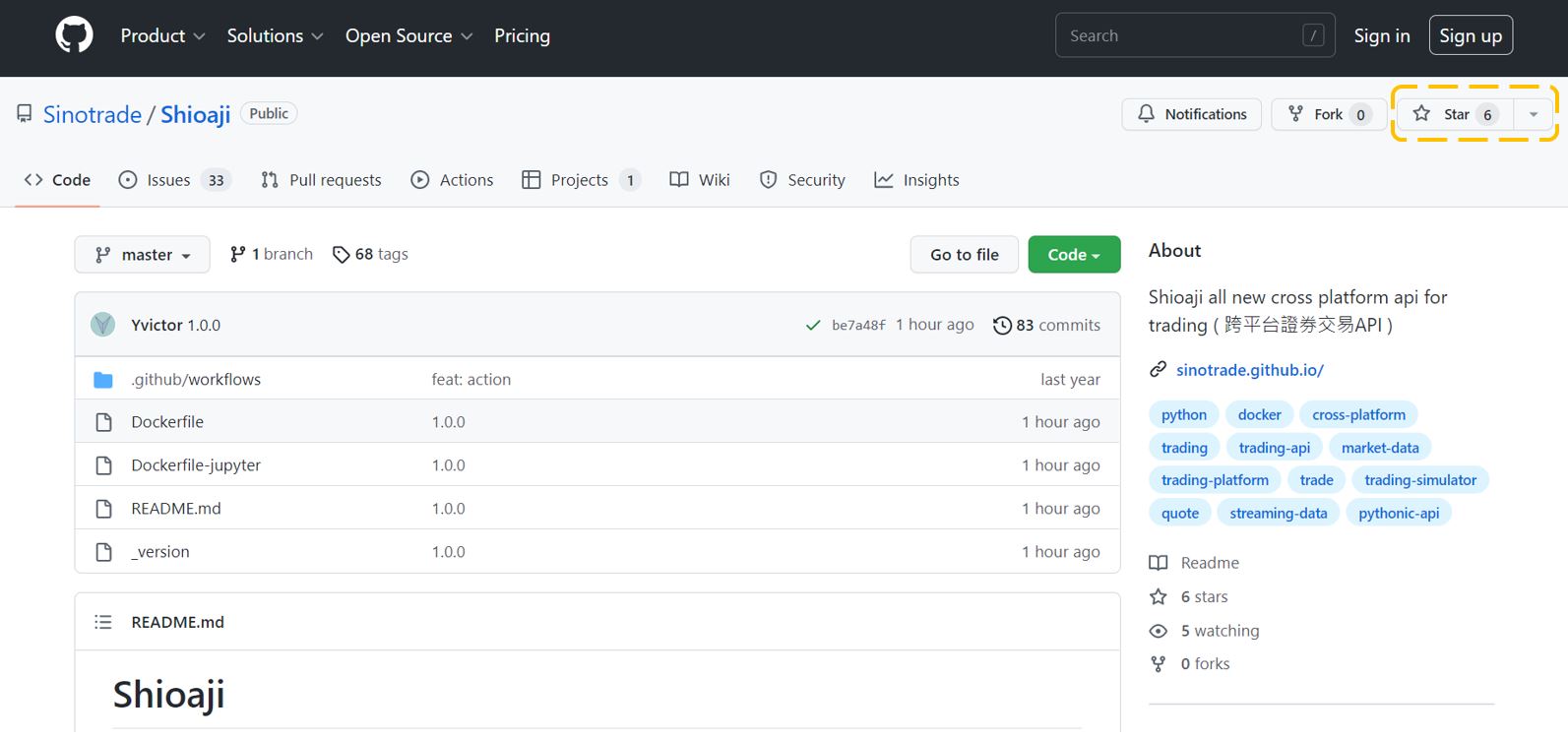Screen dimensions: 1568x739
Task: Click the Fork button
Action: tap(1329, 114)
